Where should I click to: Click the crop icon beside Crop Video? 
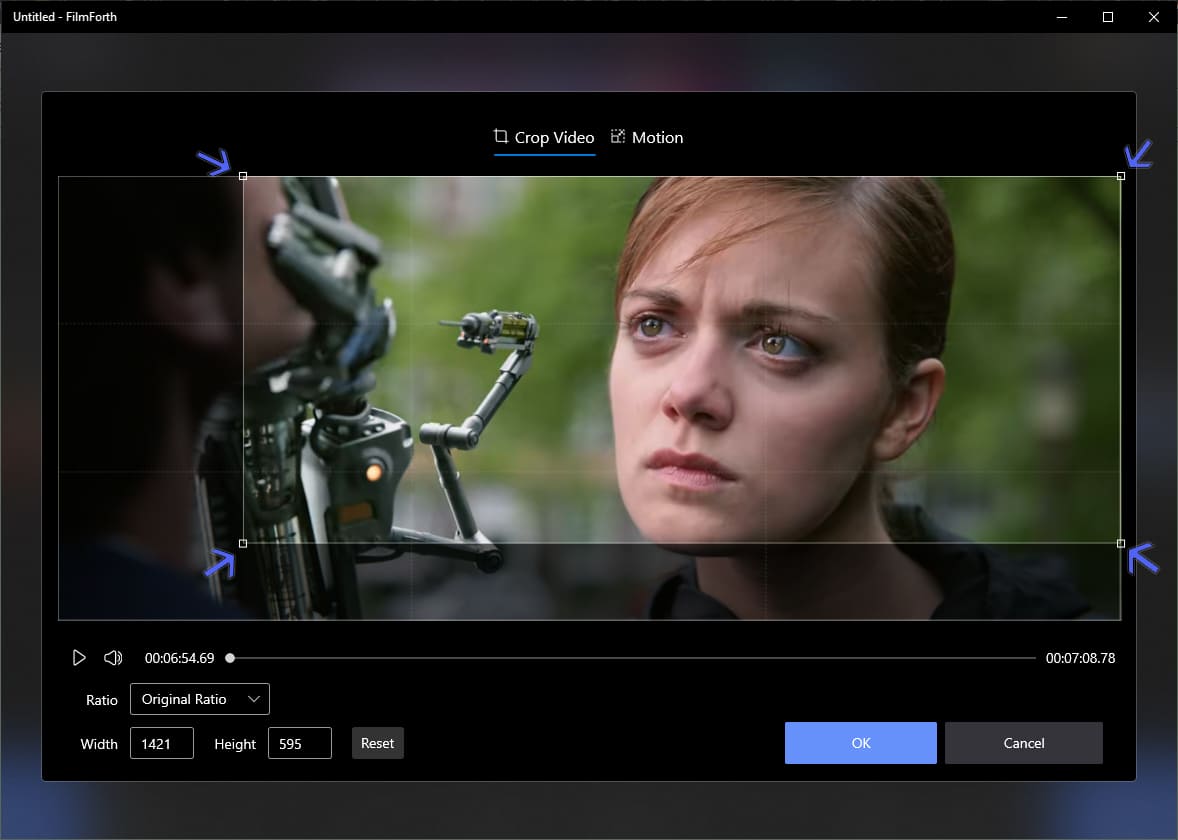click(x=500, y=136)
